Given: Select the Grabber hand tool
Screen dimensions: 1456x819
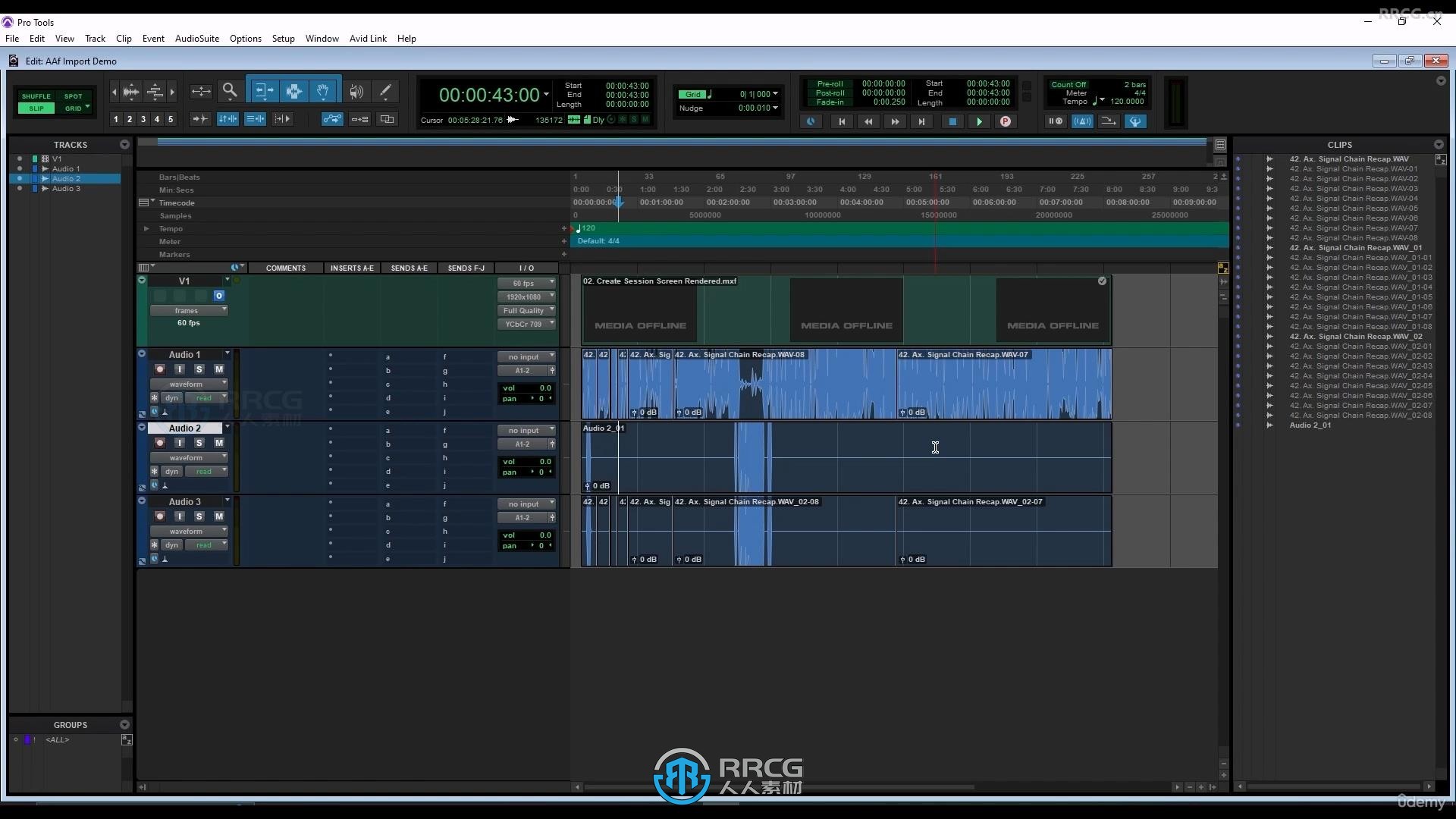Looking at the screenshot, I should point(323,92).
